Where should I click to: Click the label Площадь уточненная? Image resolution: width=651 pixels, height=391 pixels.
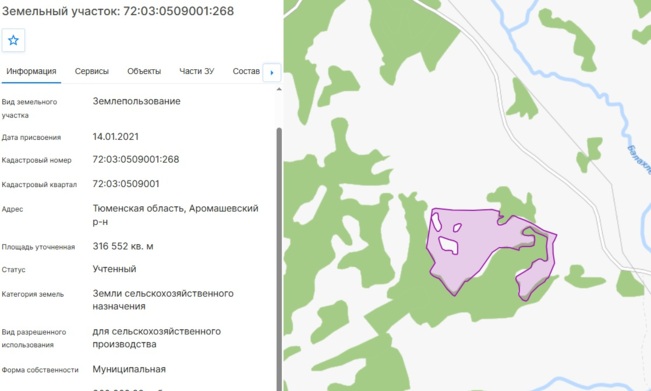[38, 247]
